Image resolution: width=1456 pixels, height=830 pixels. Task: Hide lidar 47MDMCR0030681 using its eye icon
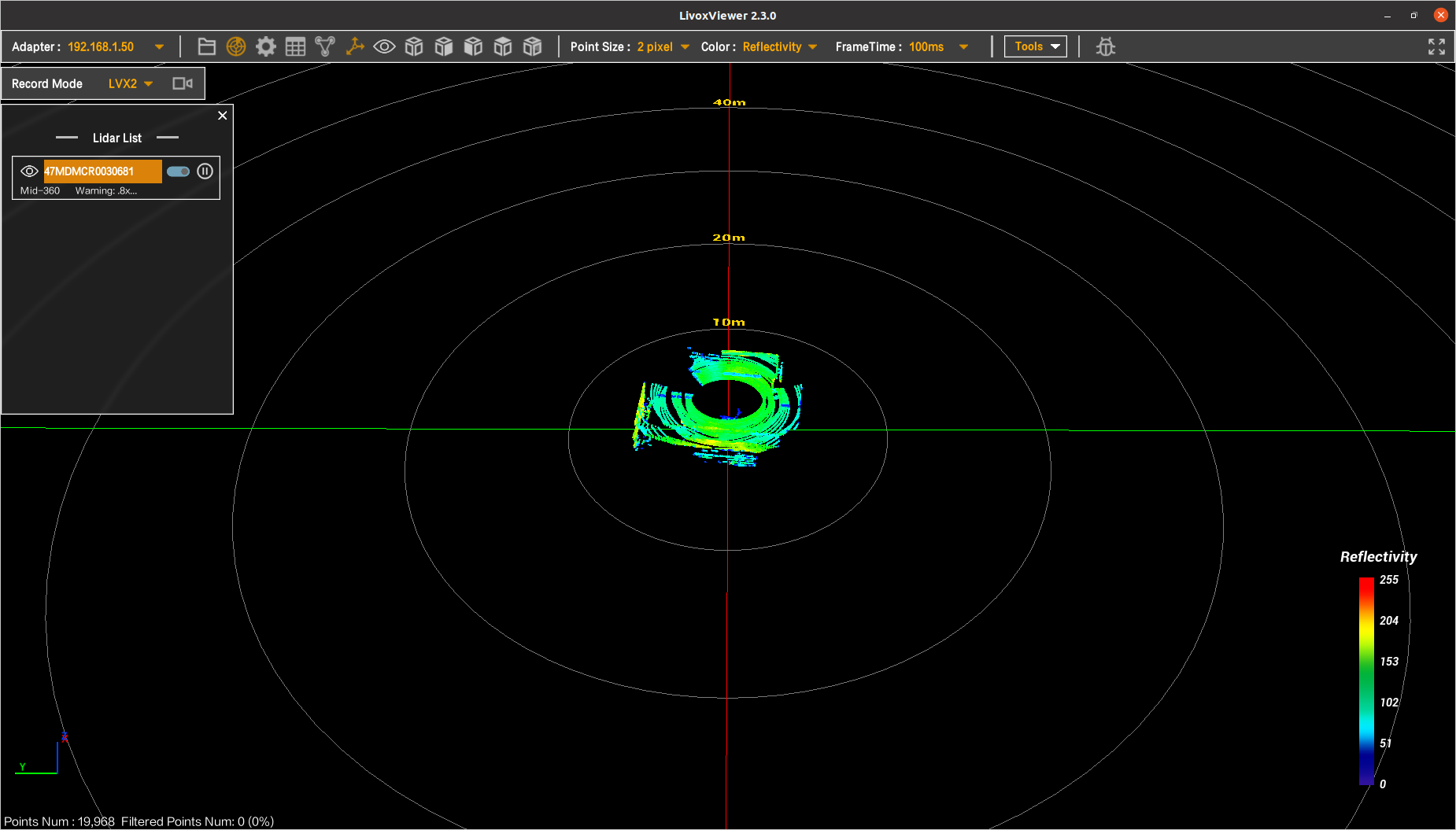(x=29, y=171)
